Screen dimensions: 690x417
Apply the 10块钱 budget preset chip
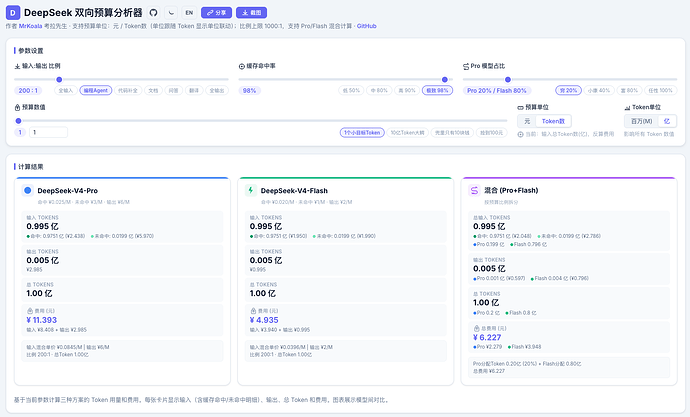pos(452,132)
